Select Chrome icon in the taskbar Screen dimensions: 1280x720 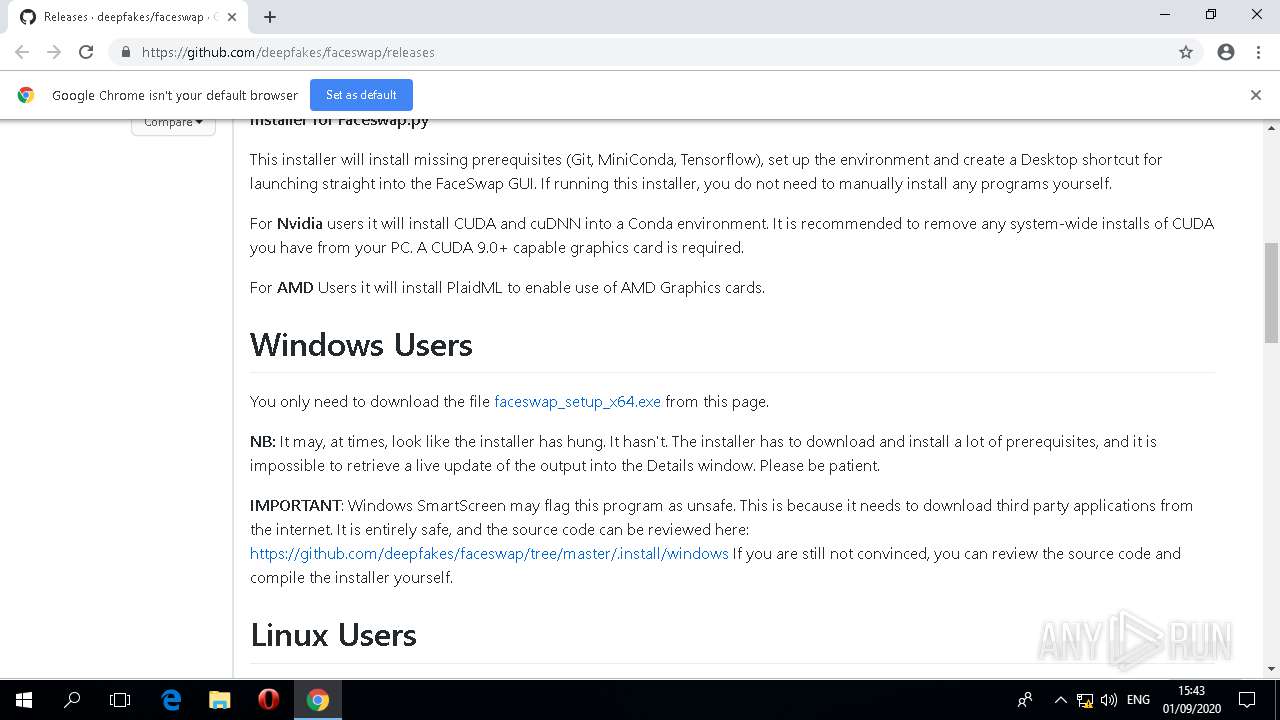coord(318,700)
